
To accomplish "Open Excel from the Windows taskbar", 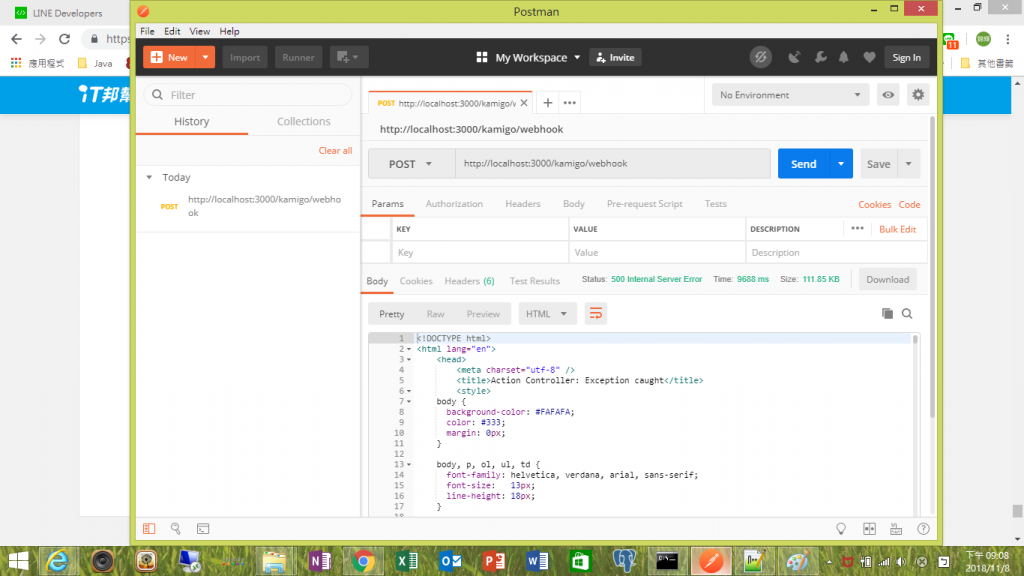I will point(407,561).
